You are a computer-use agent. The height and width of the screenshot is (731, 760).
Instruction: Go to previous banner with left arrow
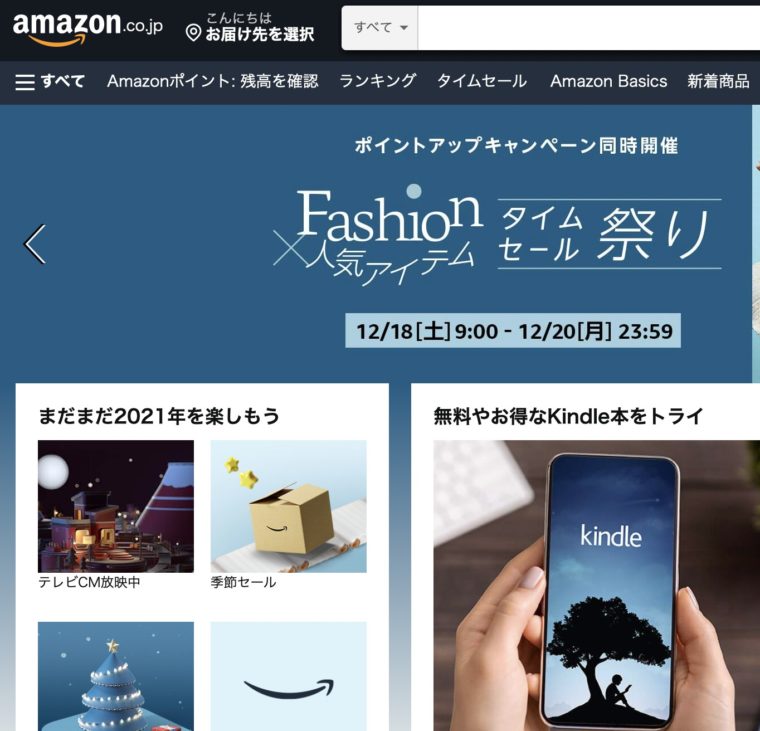click(35, 244)
